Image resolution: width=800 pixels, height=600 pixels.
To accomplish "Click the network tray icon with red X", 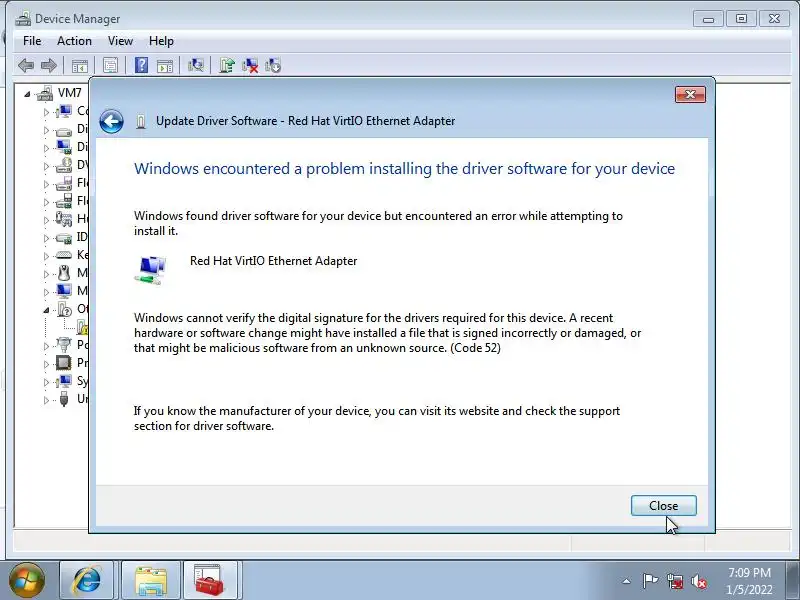I will 675,581.
